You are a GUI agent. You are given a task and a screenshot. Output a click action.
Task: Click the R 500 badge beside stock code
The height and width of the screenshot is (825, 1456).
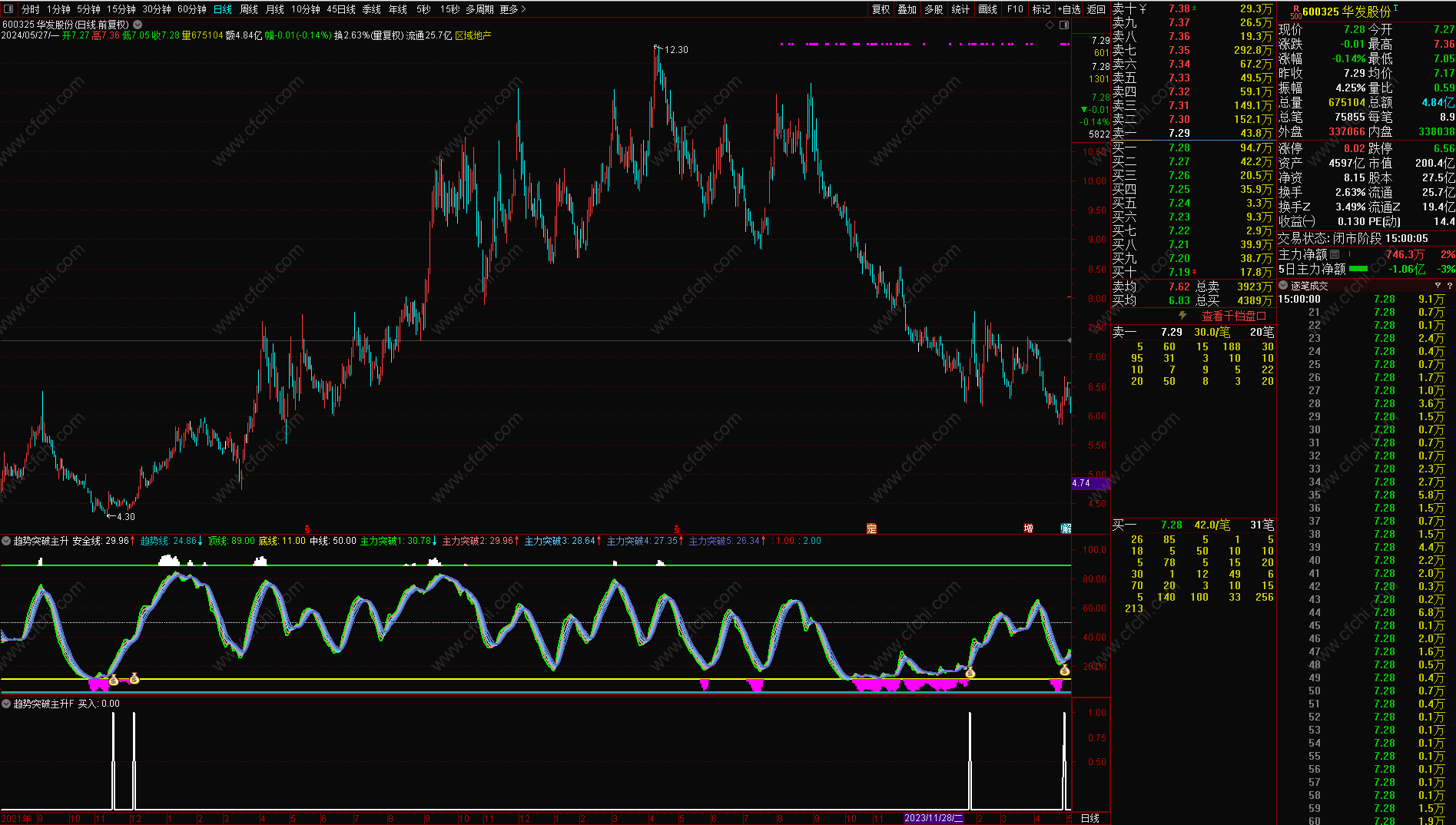tap(1295, 12)
